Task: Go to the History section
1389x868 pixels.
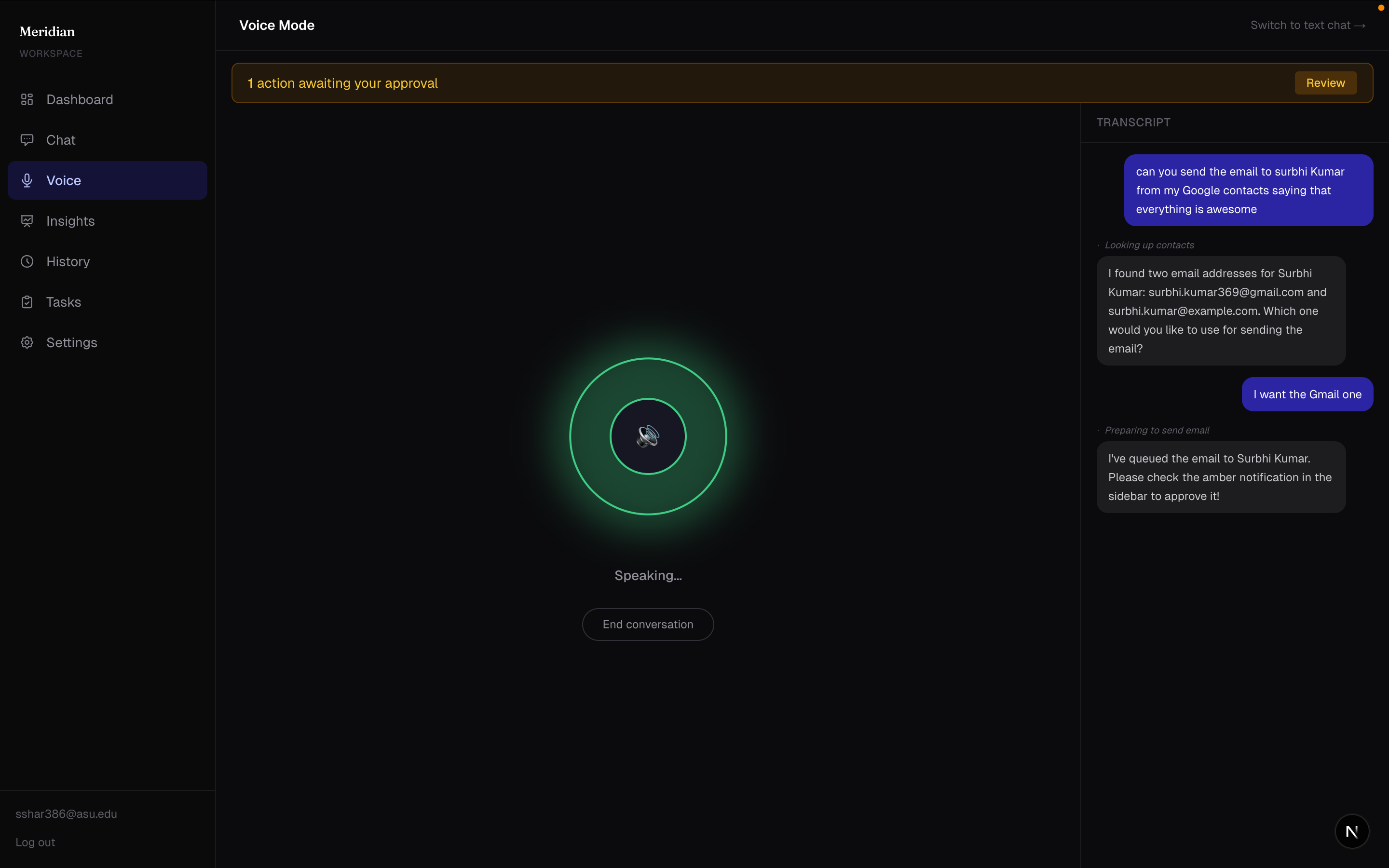Action: [x=68, y=261]
